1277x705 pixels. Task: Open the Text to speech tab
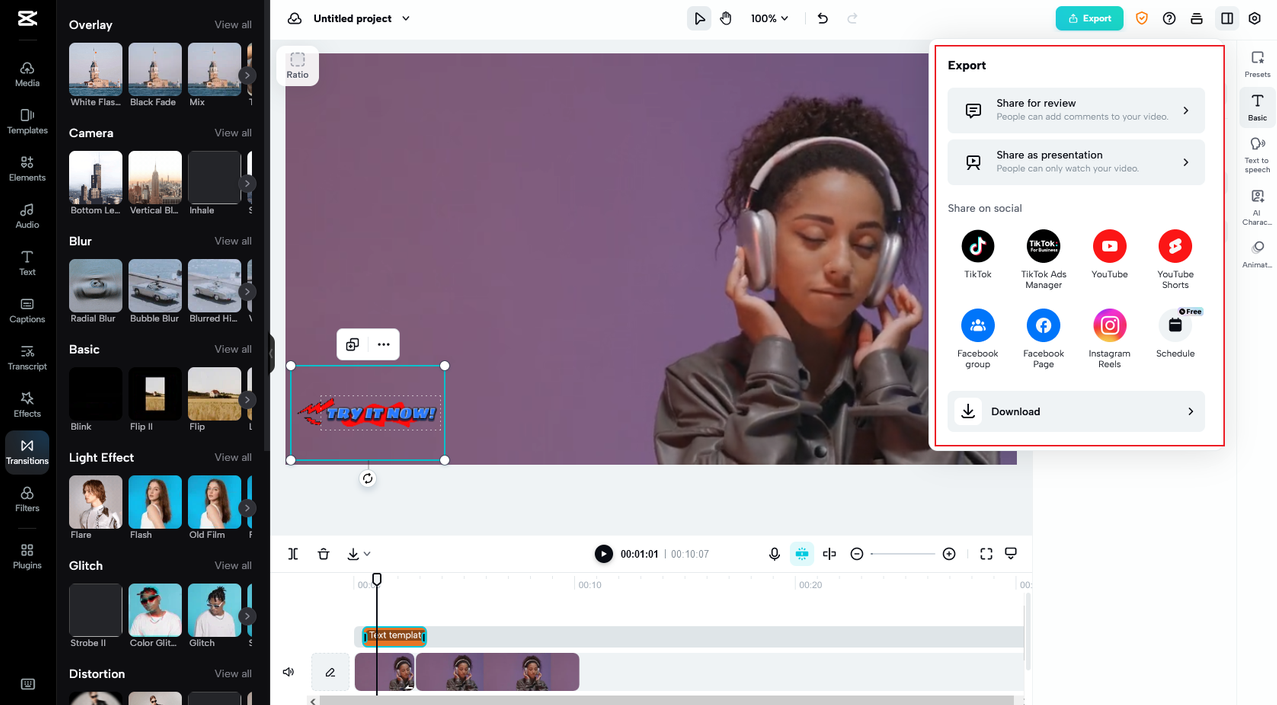coord(1257,154)
